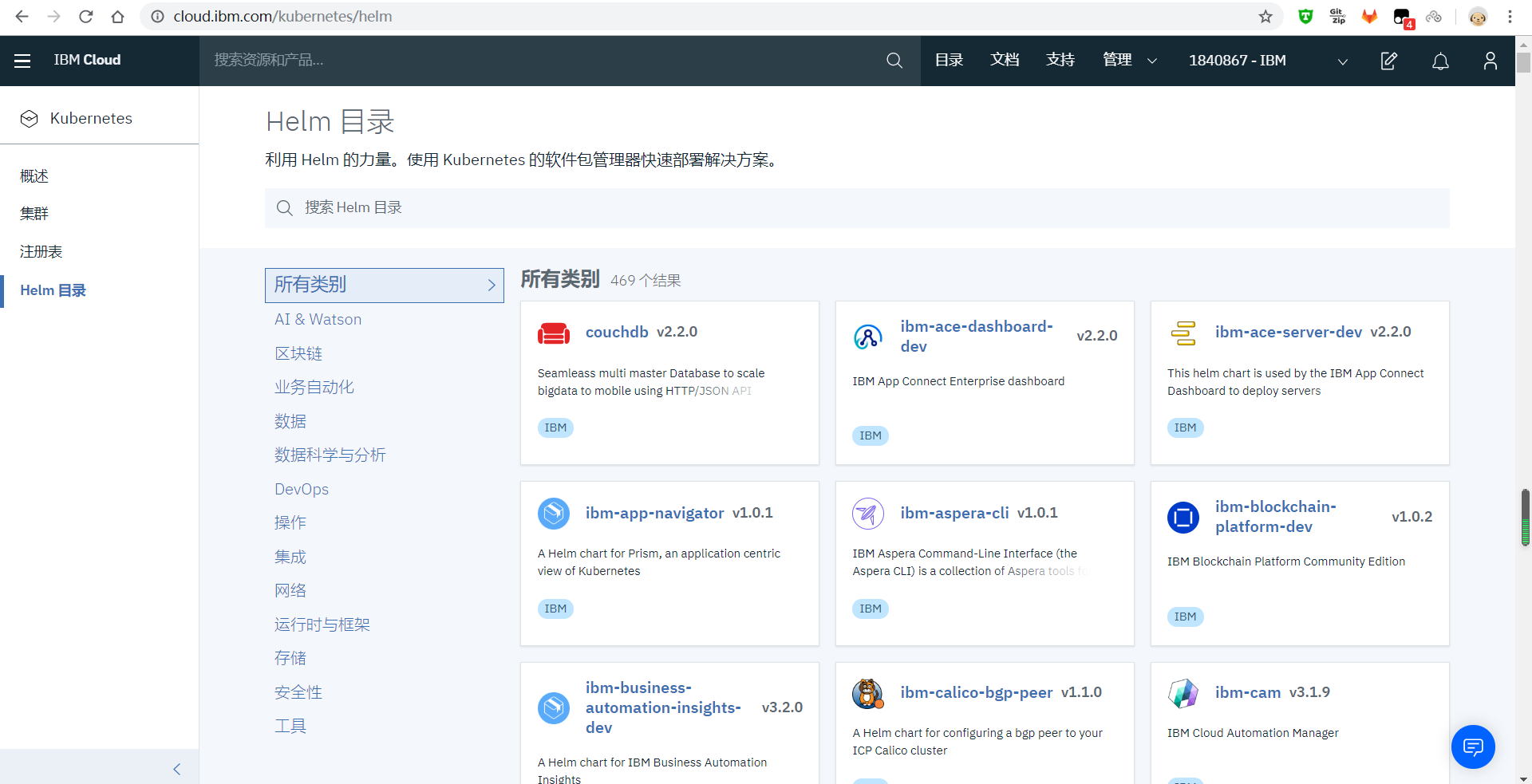Viewport: 1532px width, 784px height.
Task: Go to 集群 in the sidebar
Action: pyautogui.click(x=34, y=214)
